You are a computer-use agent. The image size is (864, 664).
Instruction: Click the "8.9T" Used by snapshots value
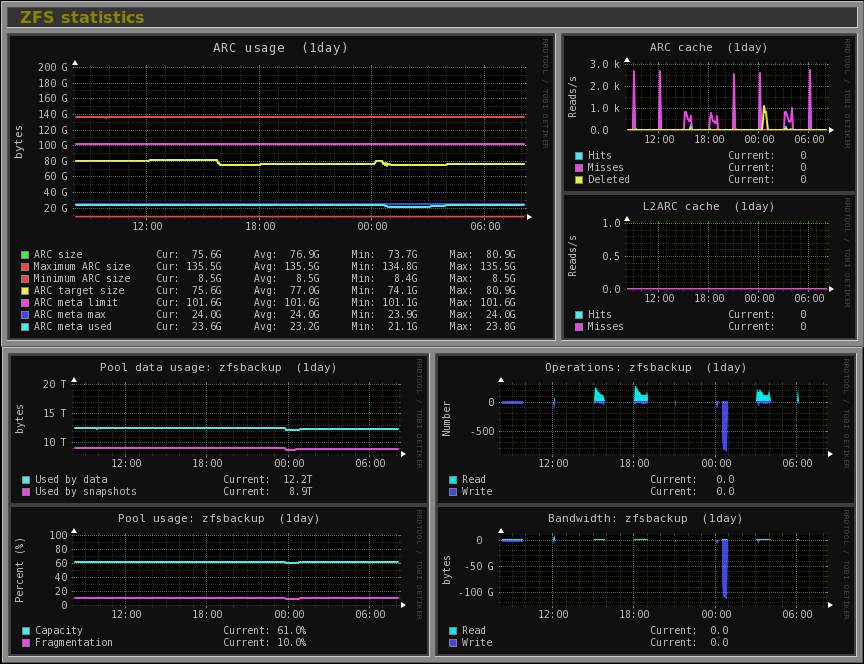tap(301, 492)
